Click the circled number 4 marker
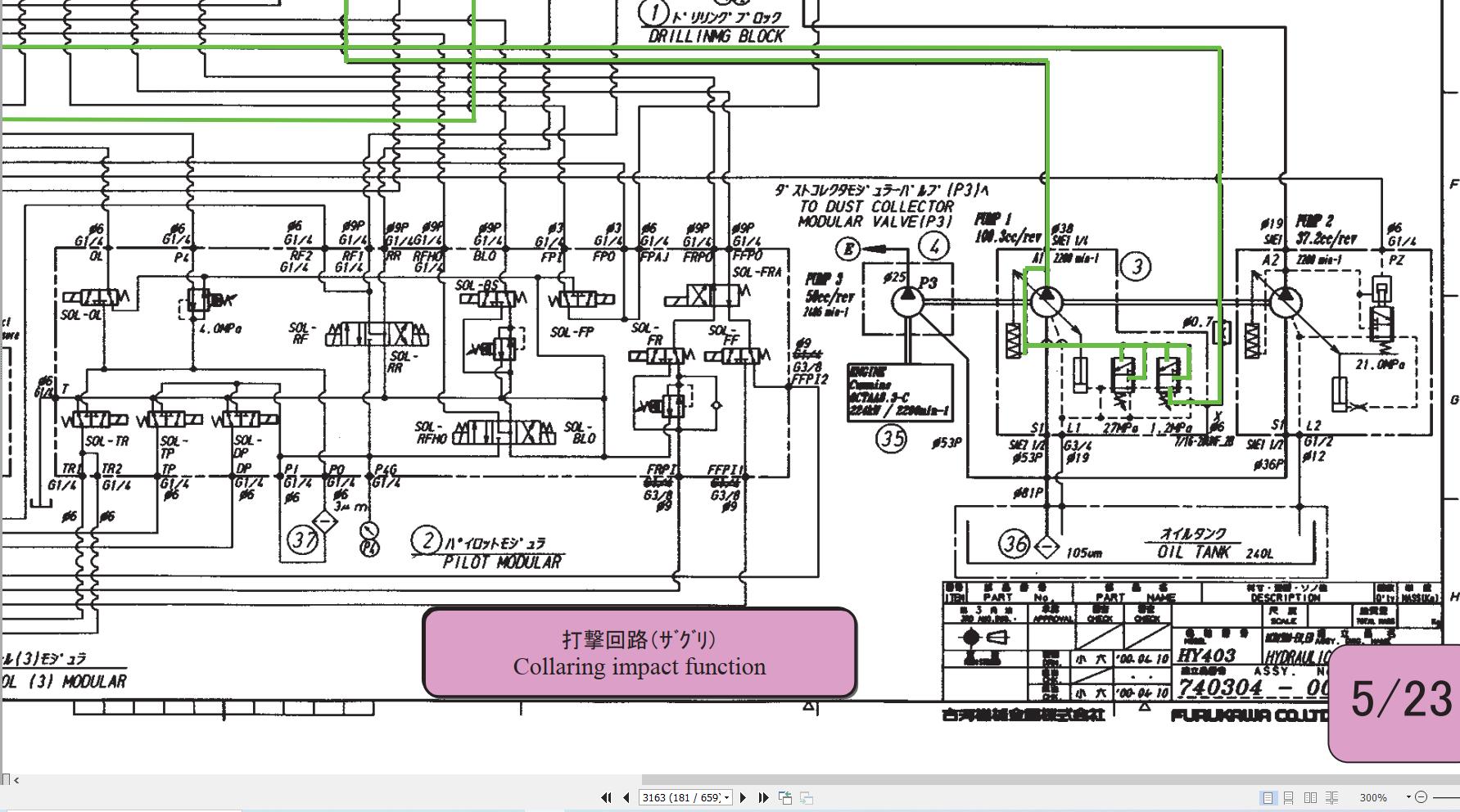Viewport: 1460px width, 812px height. click(933, 246)
